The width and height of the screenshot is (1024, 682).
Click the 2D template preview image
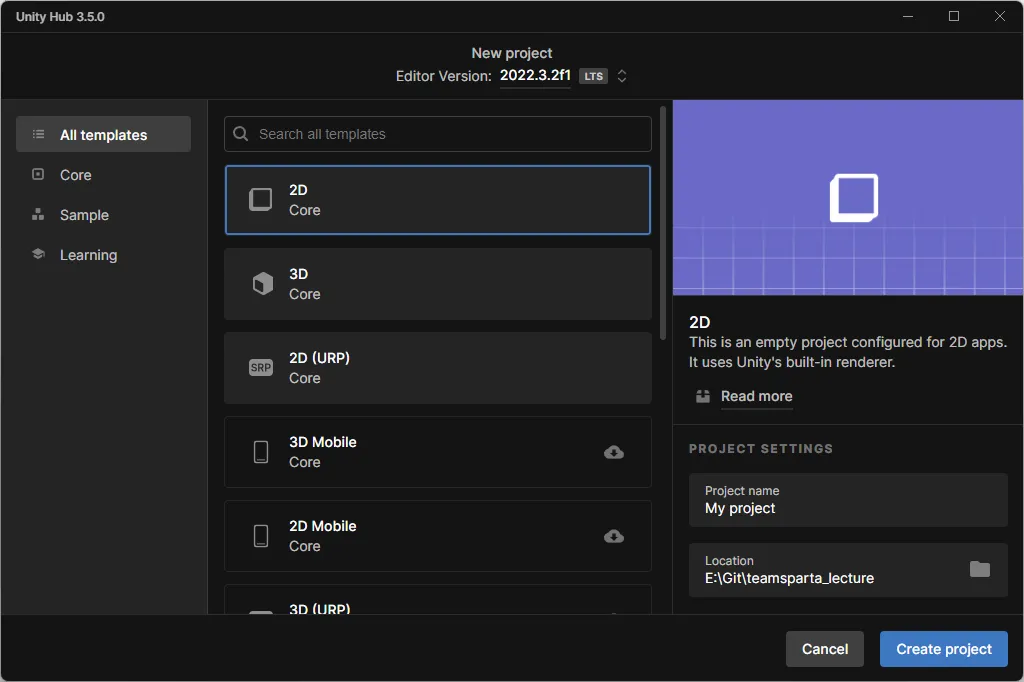click(x=848, y=197)
